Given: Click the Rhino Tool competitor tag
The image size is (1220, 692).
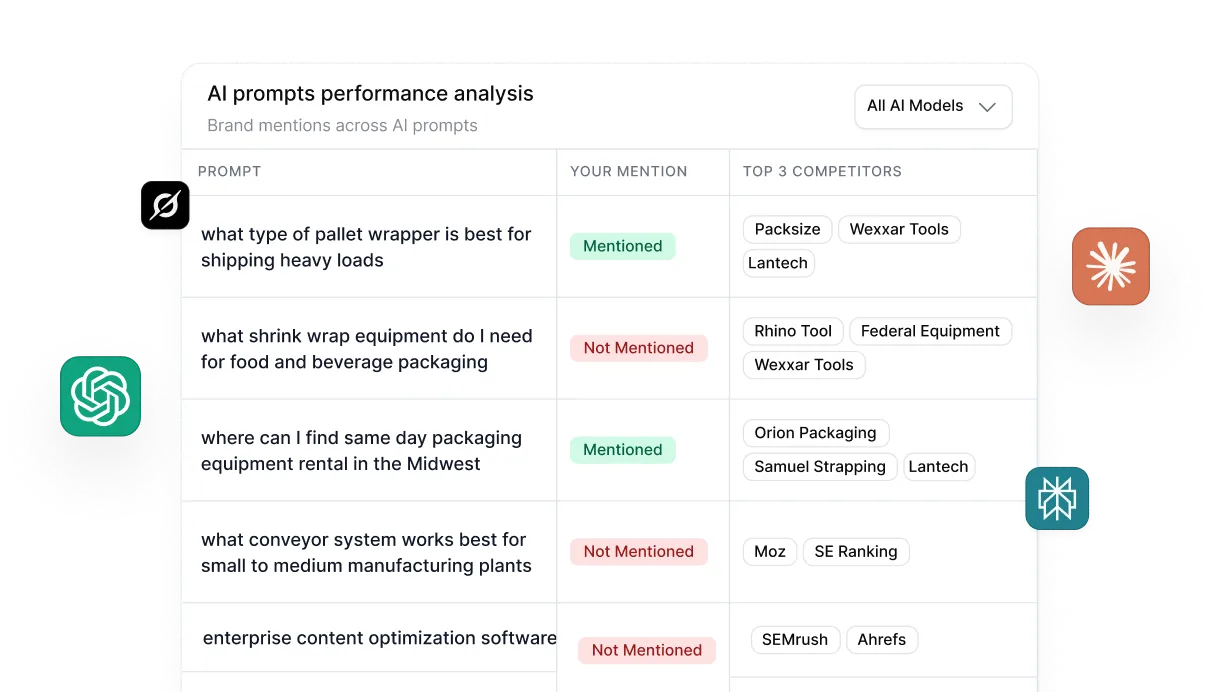Looking at the screenshot, I should pyautogui.click(x=793, y=331).
